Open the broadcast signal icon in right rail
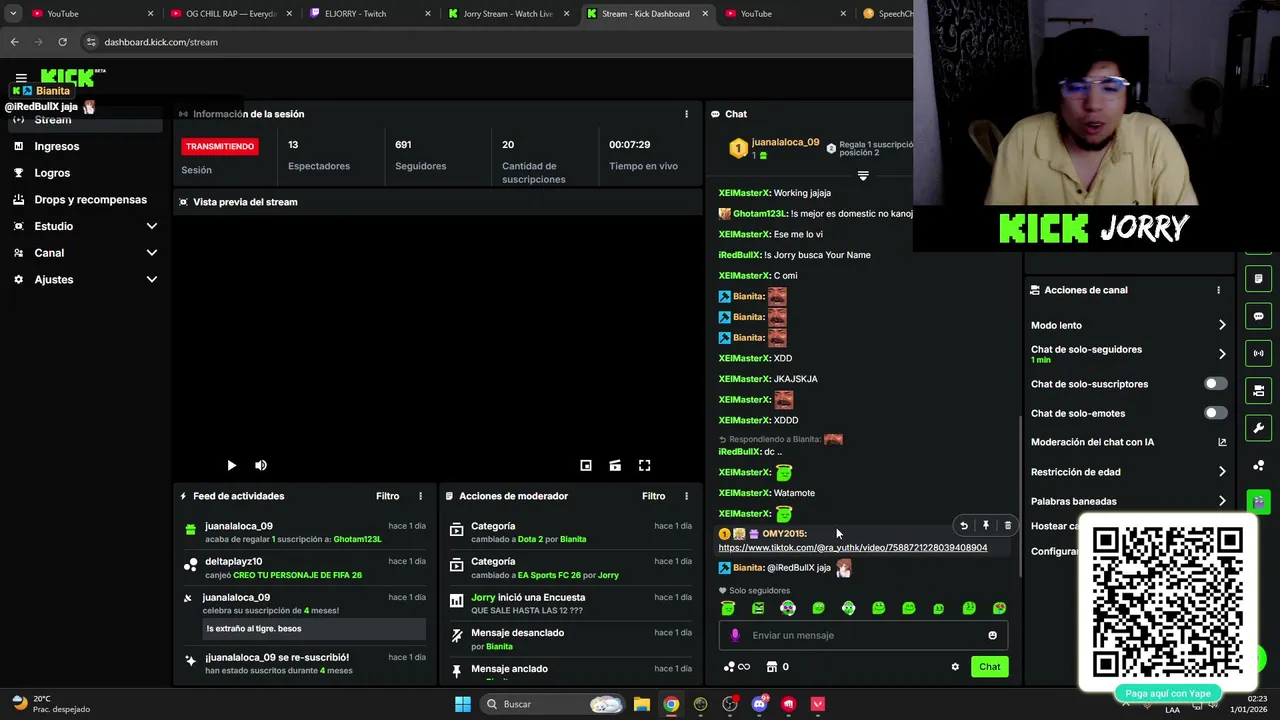Image resolution: width=1280 pixels, height=720 pixels. [1259, 353]
